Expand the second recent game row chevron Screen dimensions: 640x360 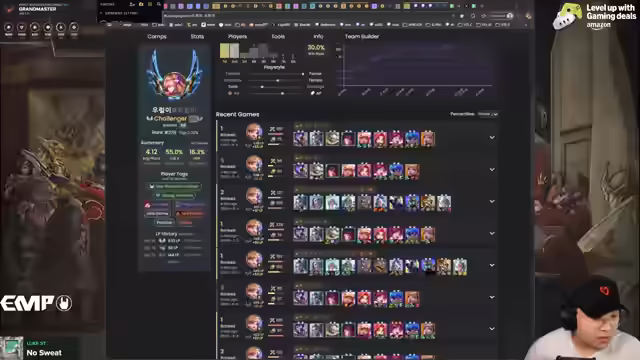pos(492,169)
